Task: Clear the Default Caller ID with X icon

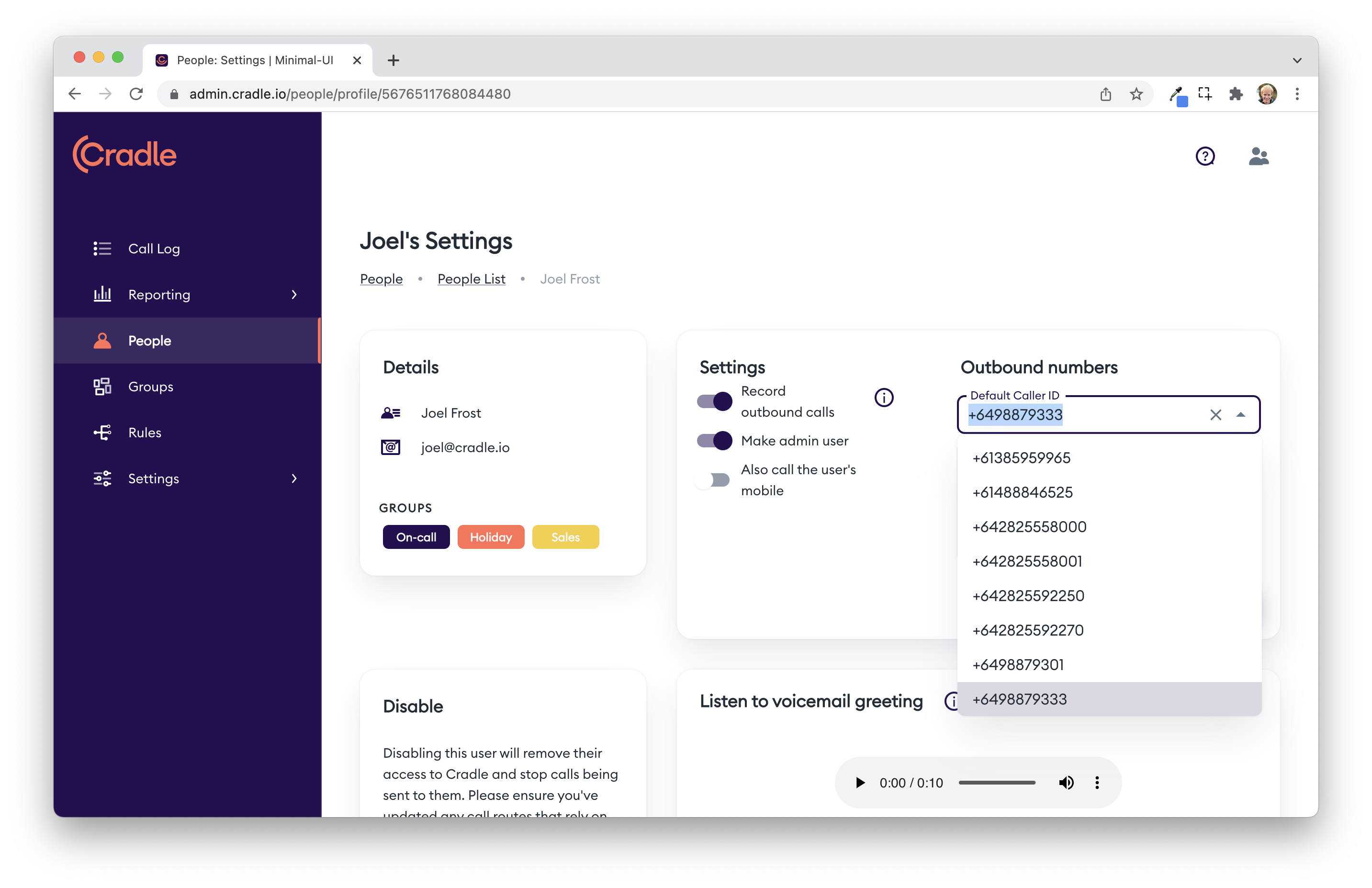Action: point(1215,415)
